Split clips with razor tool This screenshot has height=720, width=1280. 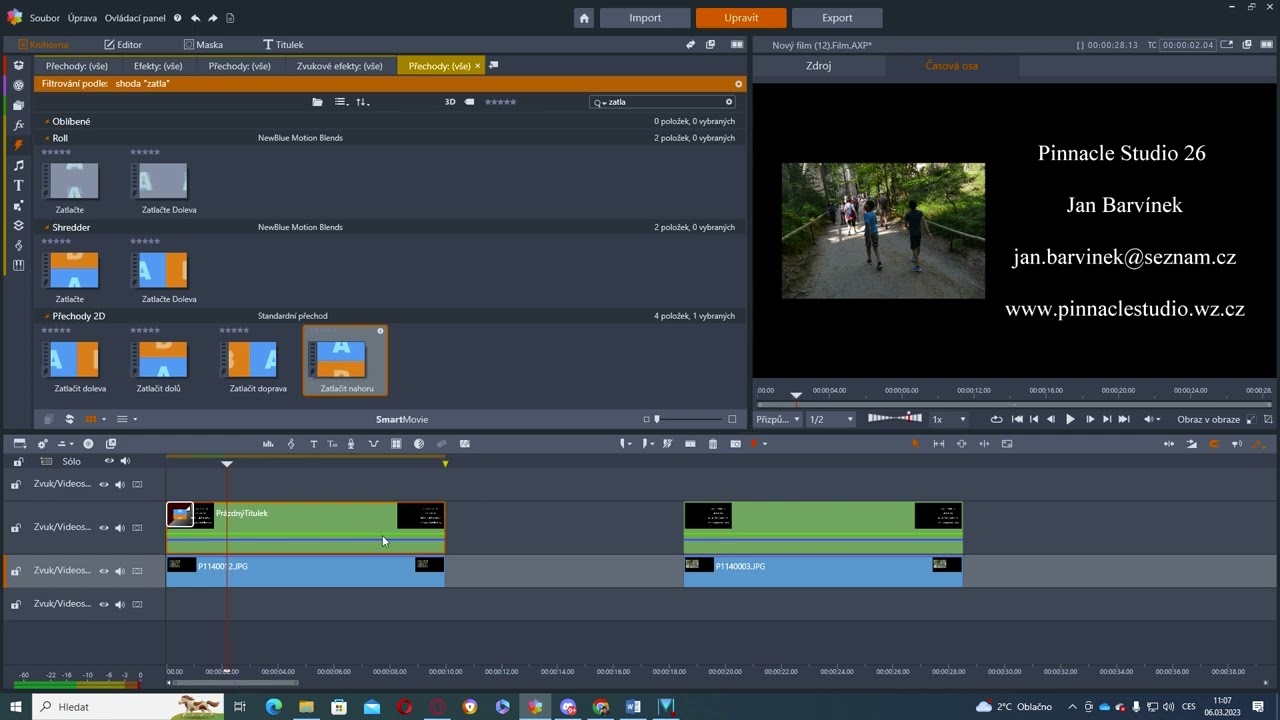coord(667,444)
